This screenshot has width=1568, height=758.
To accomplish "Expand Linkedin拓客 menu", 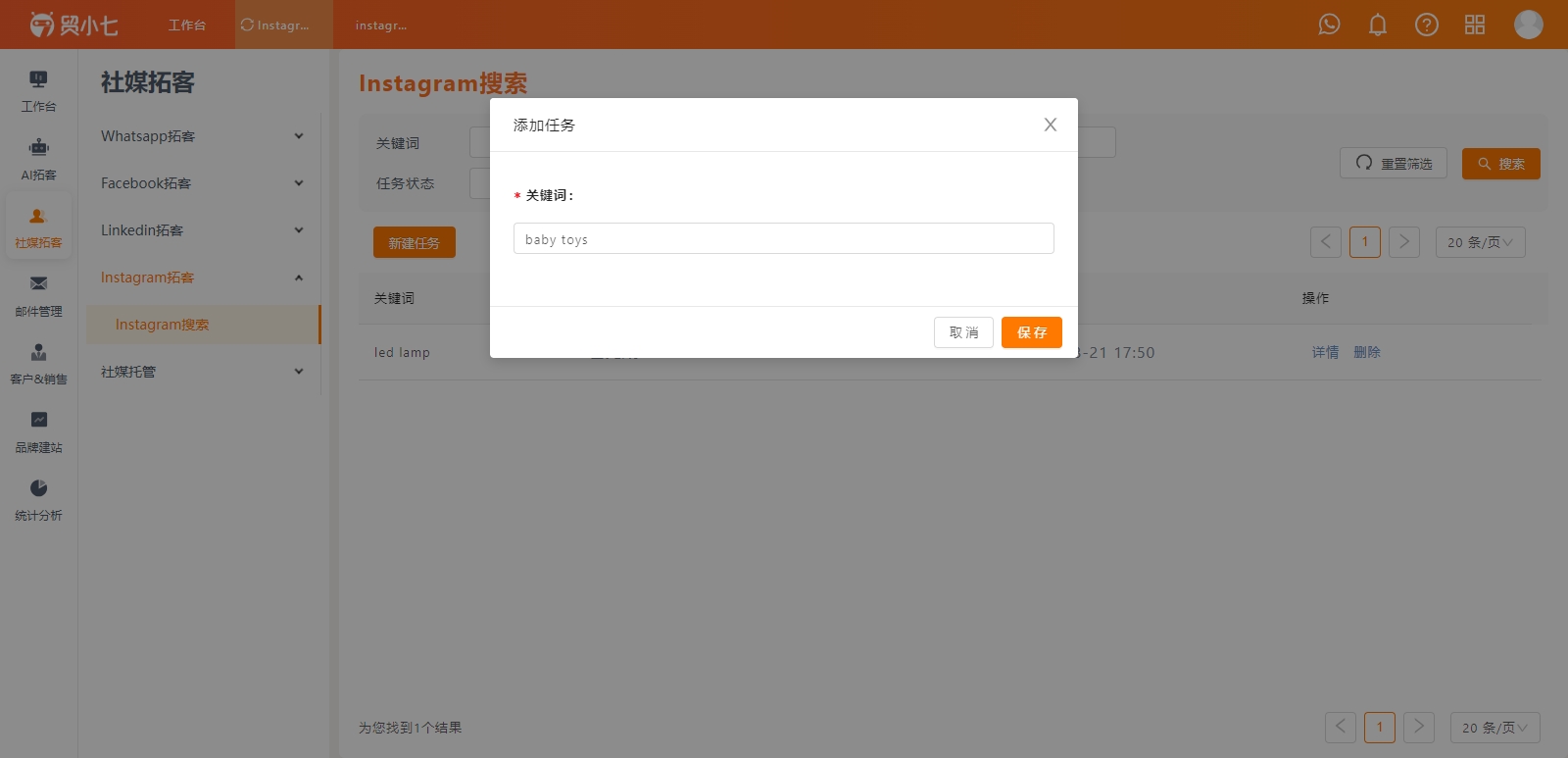I will coord(203,230).
